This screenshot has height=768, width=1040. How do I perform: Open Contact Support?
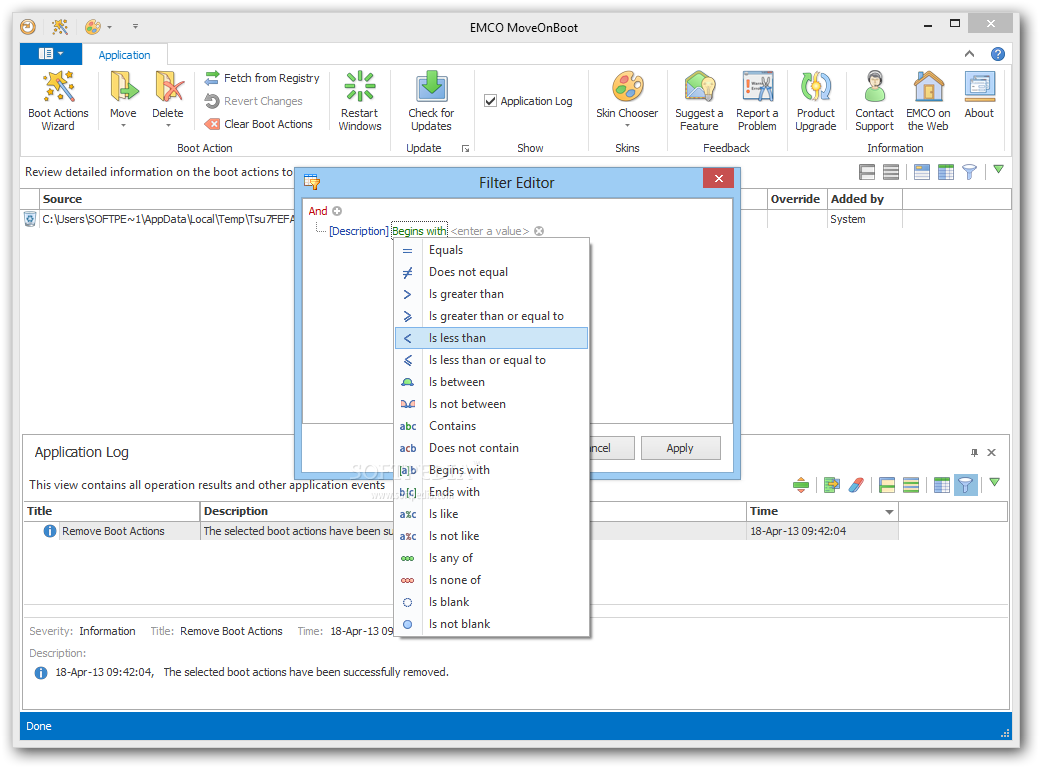tap(874, 101)
